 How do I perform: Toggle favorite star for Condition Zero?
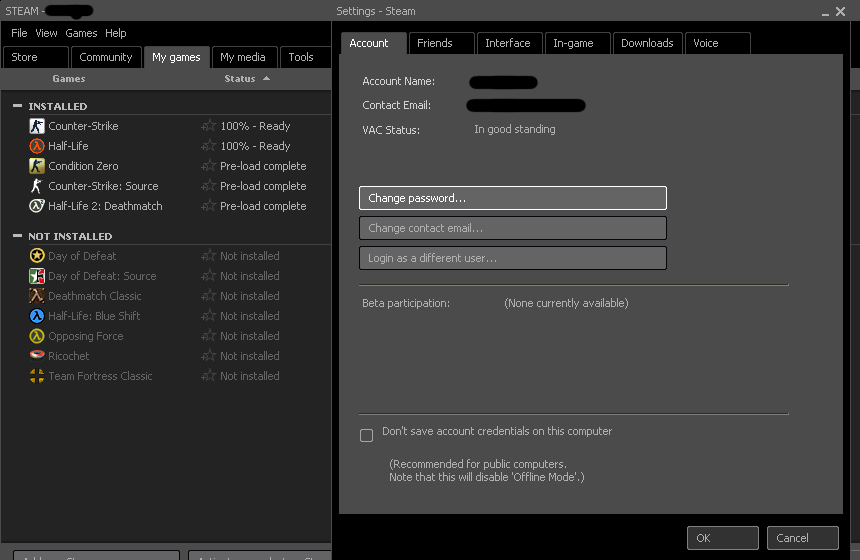click(208, 166)
